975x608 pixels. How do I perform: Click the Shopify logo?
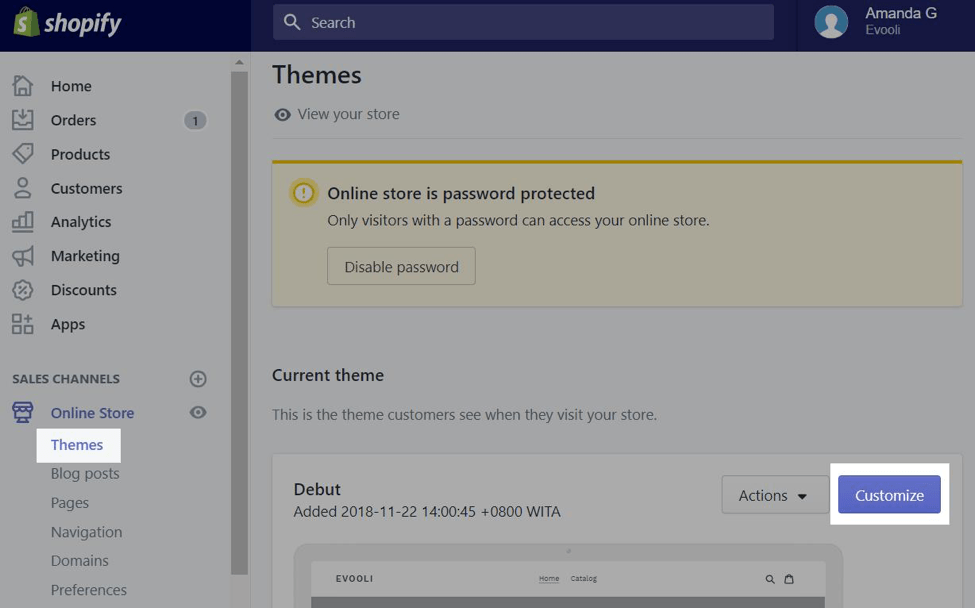pos(68,23)
